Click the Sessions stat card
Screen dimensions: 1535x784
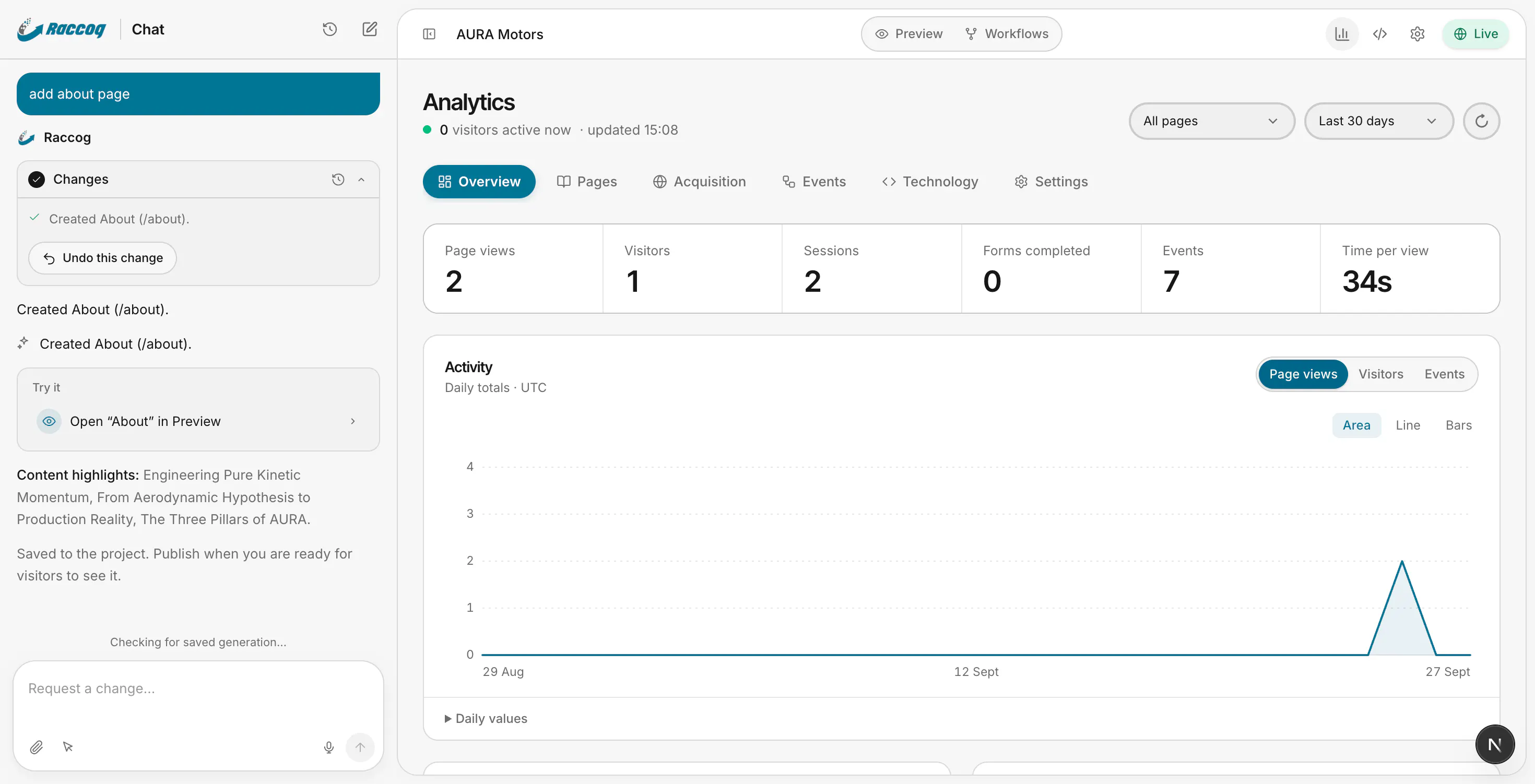click(872, 269)
